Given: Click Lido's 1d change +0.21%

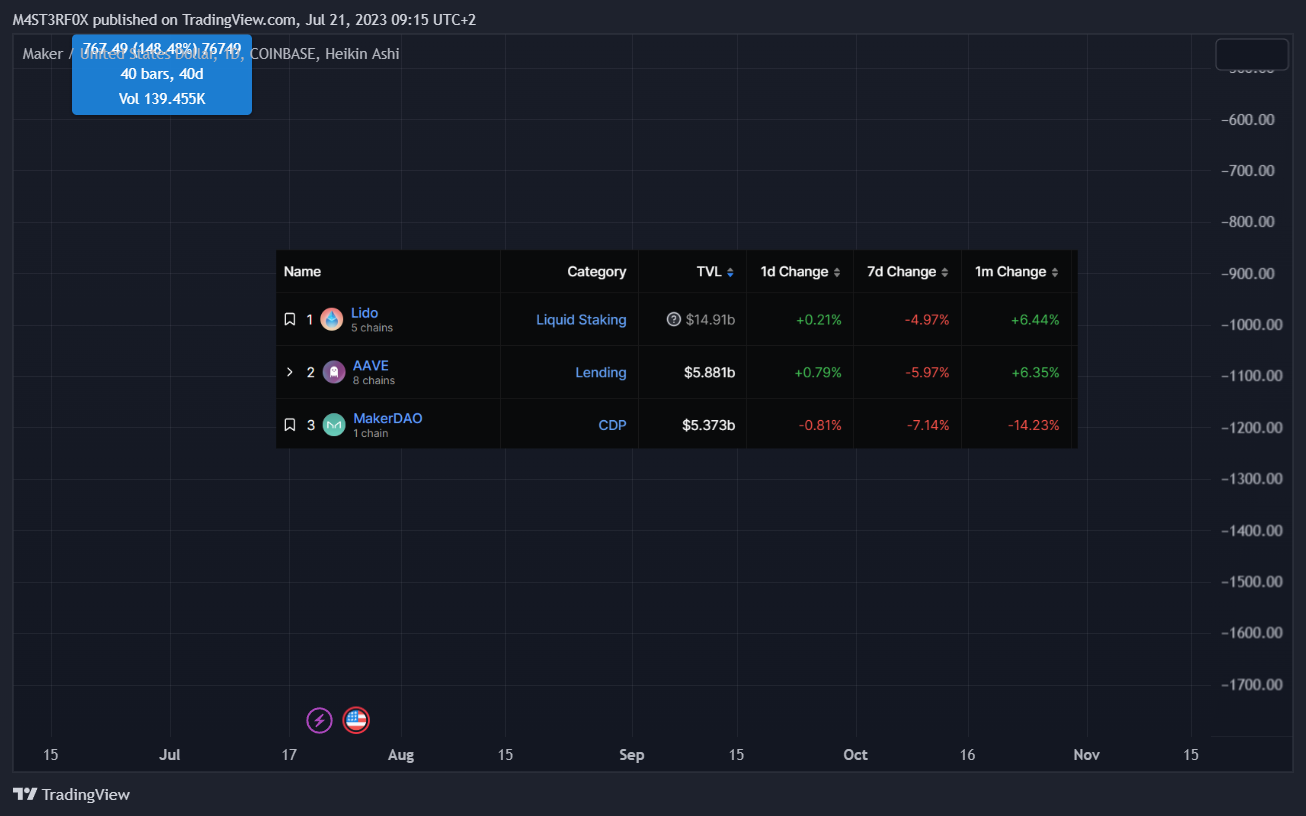Looking at the screenshot, I should tap(819, 320).
